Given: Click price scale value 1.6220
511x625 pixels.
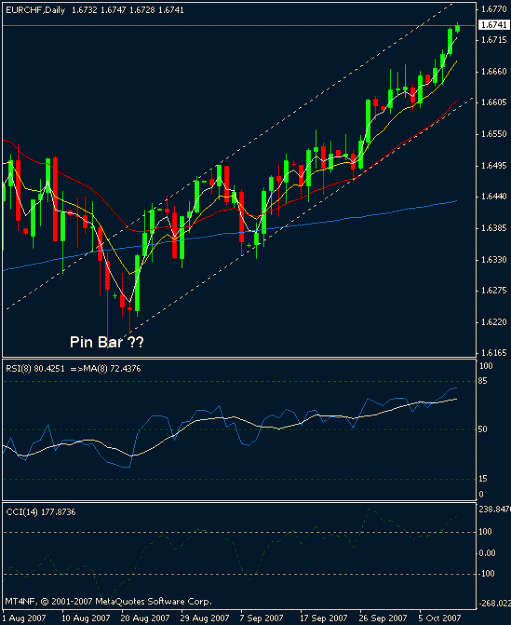Looking at the screenshot, I should point(494,322).
